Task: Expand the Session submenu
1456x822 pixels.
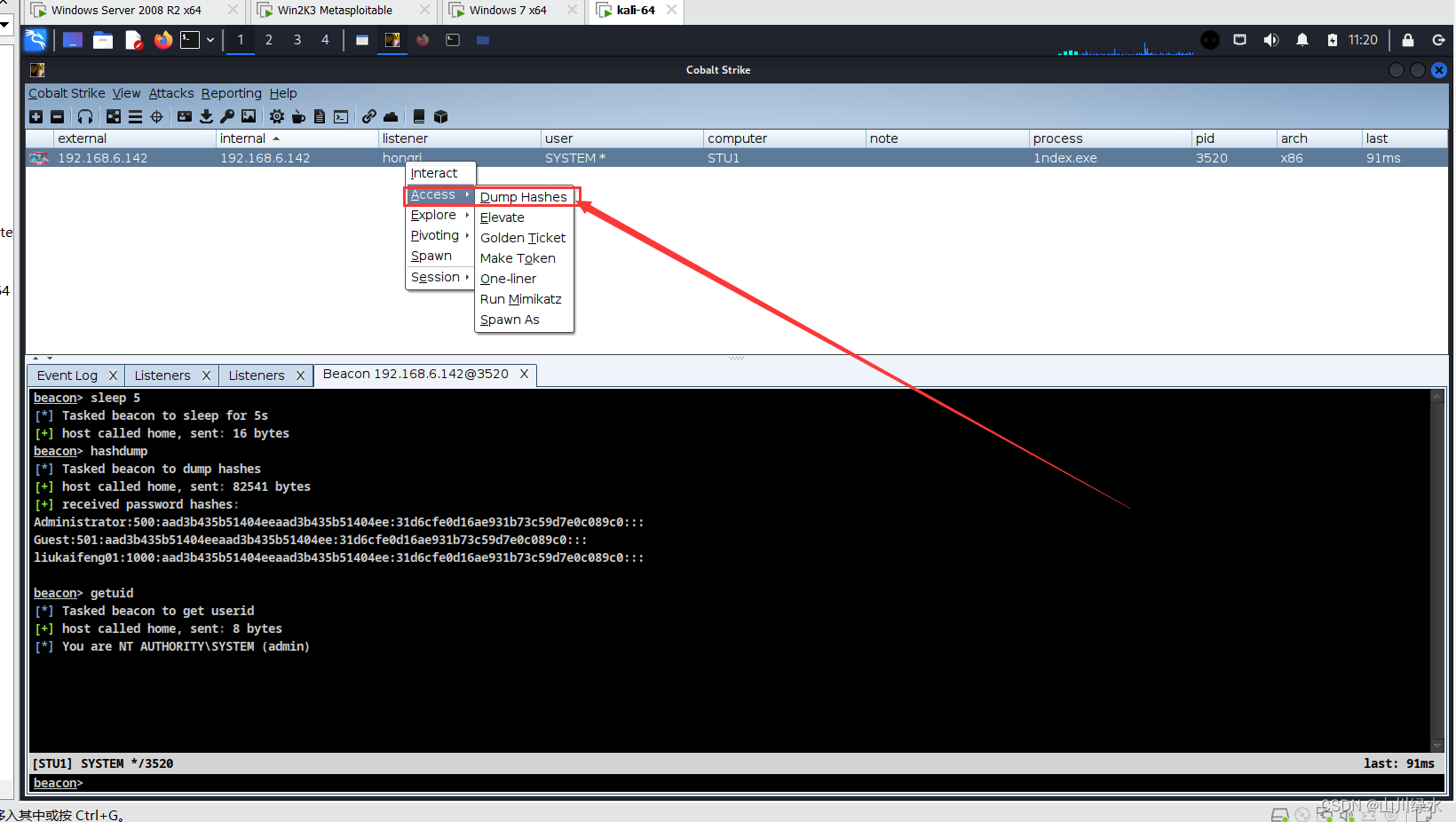Action: point(439,277)
